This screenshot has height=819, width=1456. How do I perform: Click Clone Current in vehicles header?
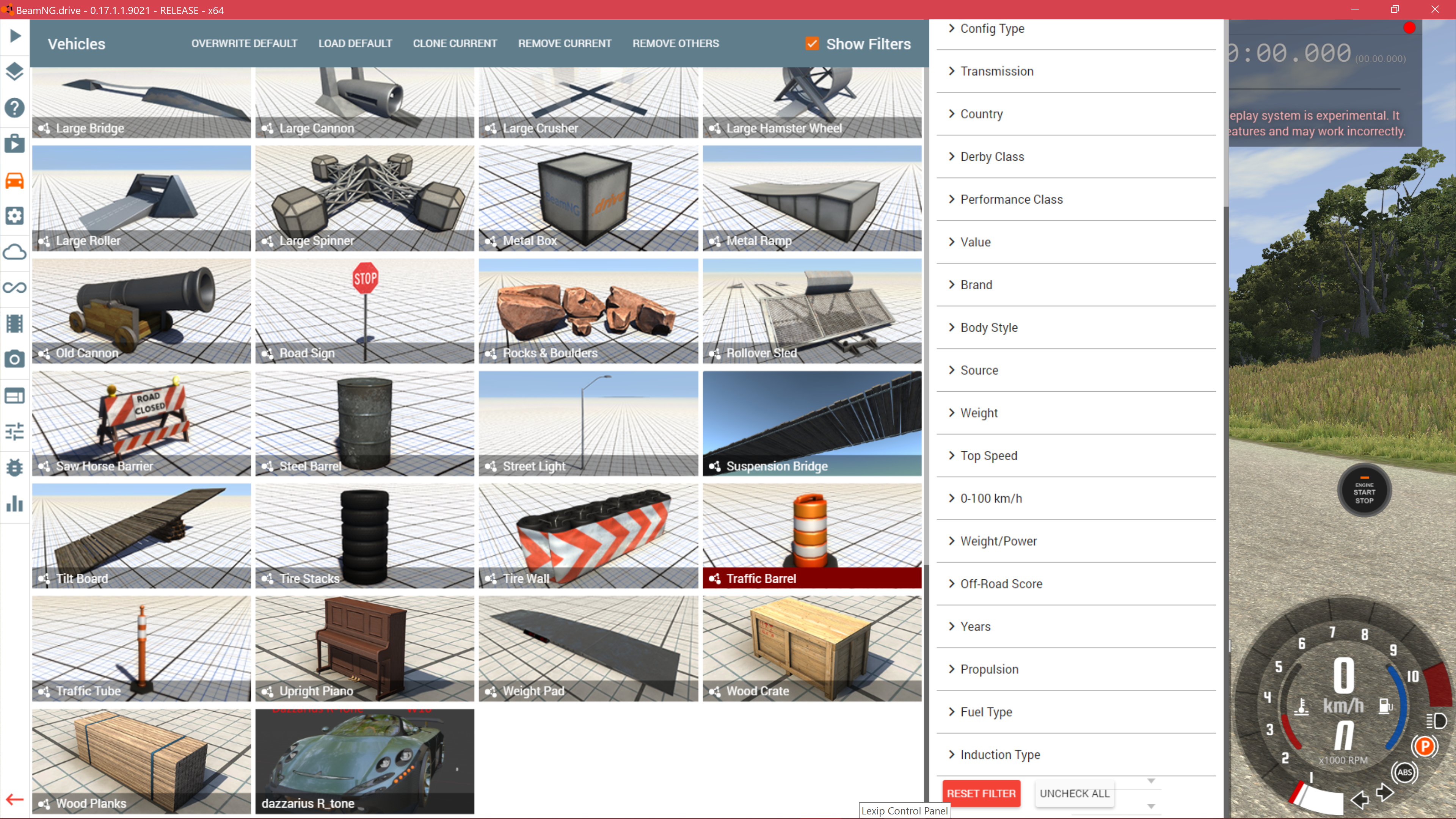click(x=455, y=44)
